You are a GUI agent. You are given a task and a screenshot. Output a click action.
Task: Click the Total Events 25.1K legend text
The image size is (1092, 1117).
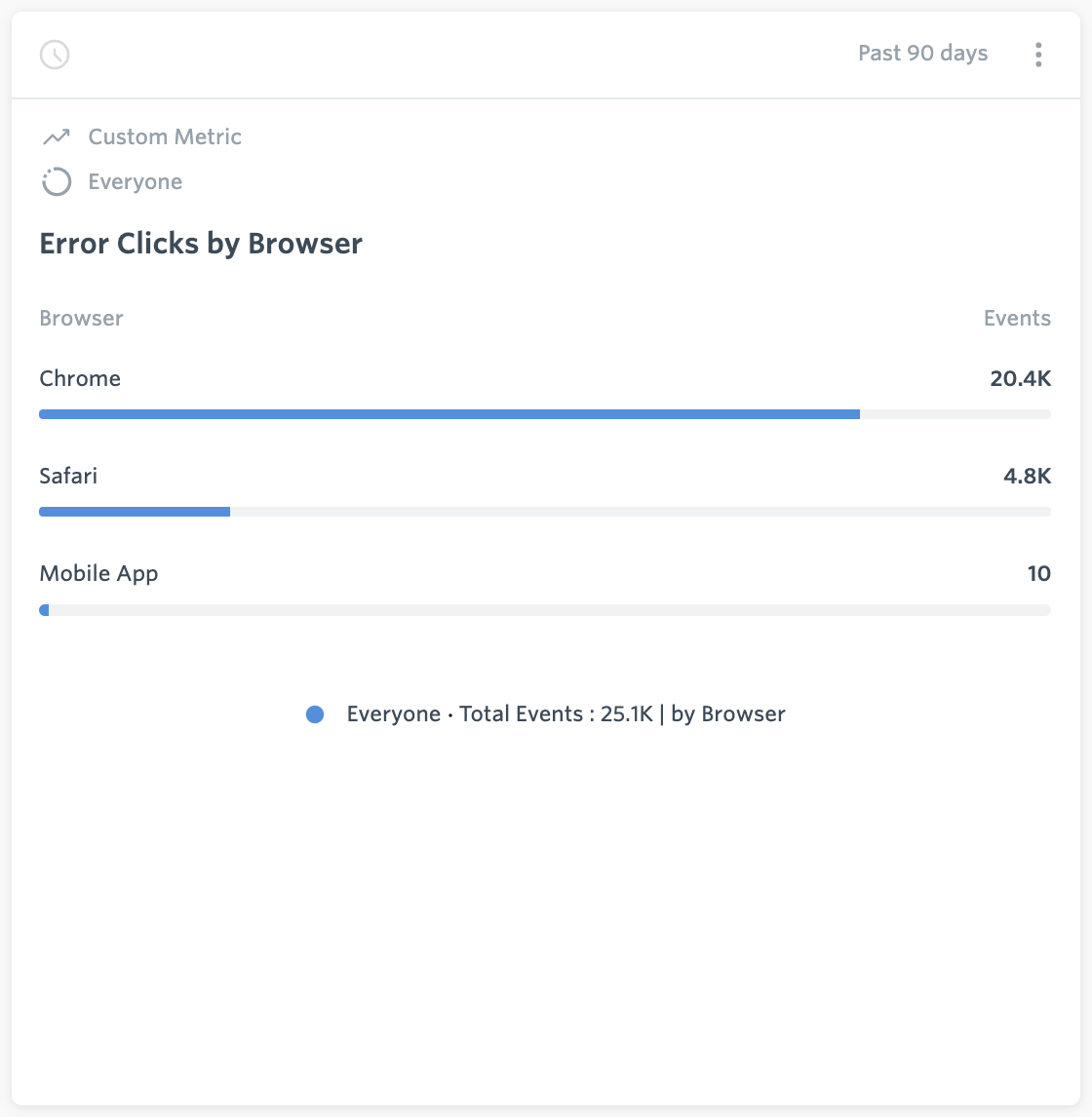(556, 713)
